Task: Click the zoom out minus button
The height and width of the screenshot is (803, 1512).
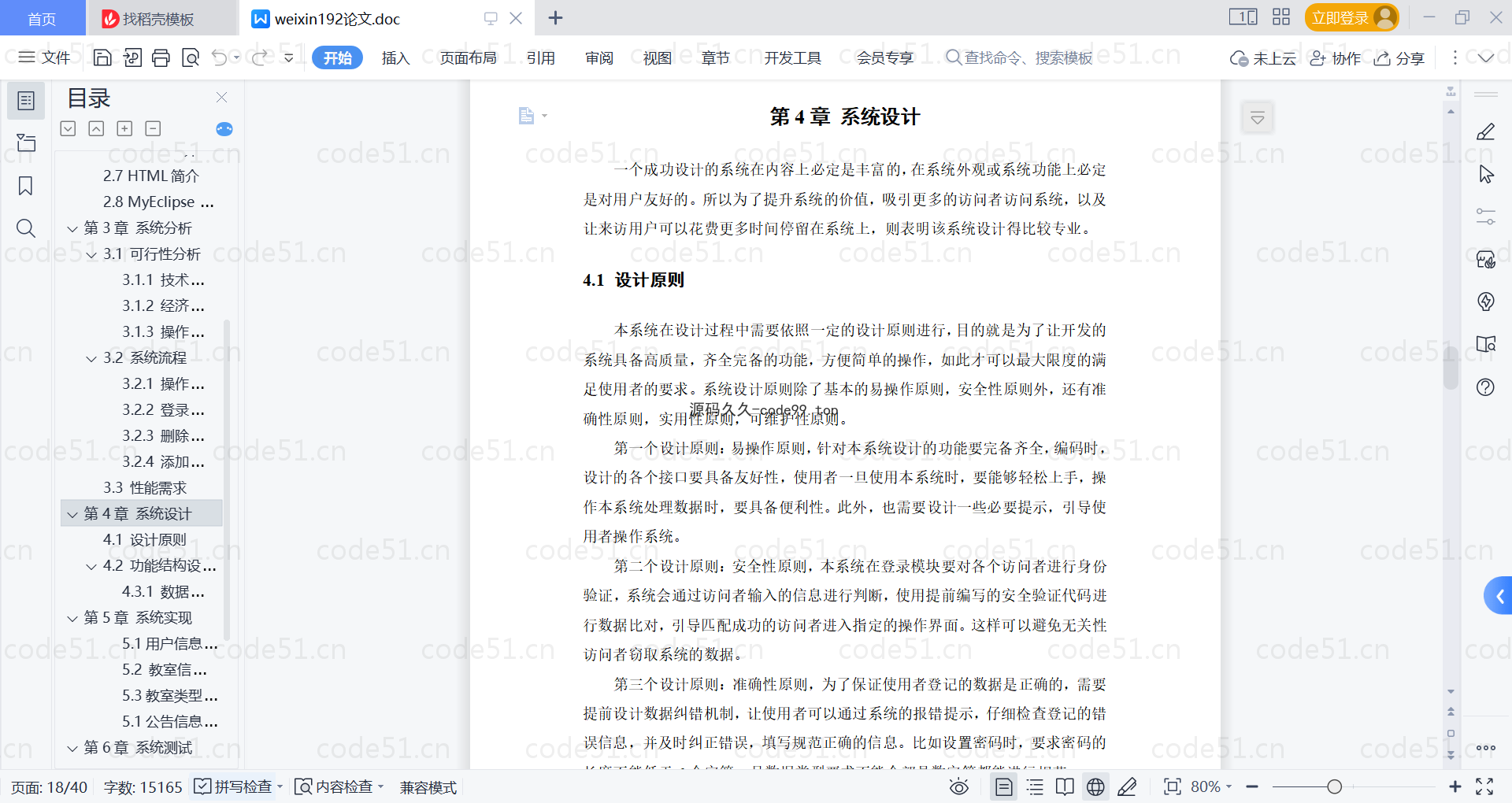Action: [x=1252, y=786]
